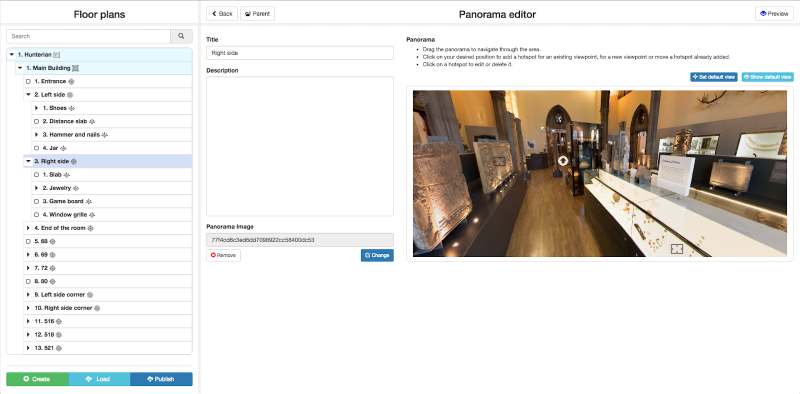
Task: Click the map icon next to Hunterian
Action: tap(57, 55)
